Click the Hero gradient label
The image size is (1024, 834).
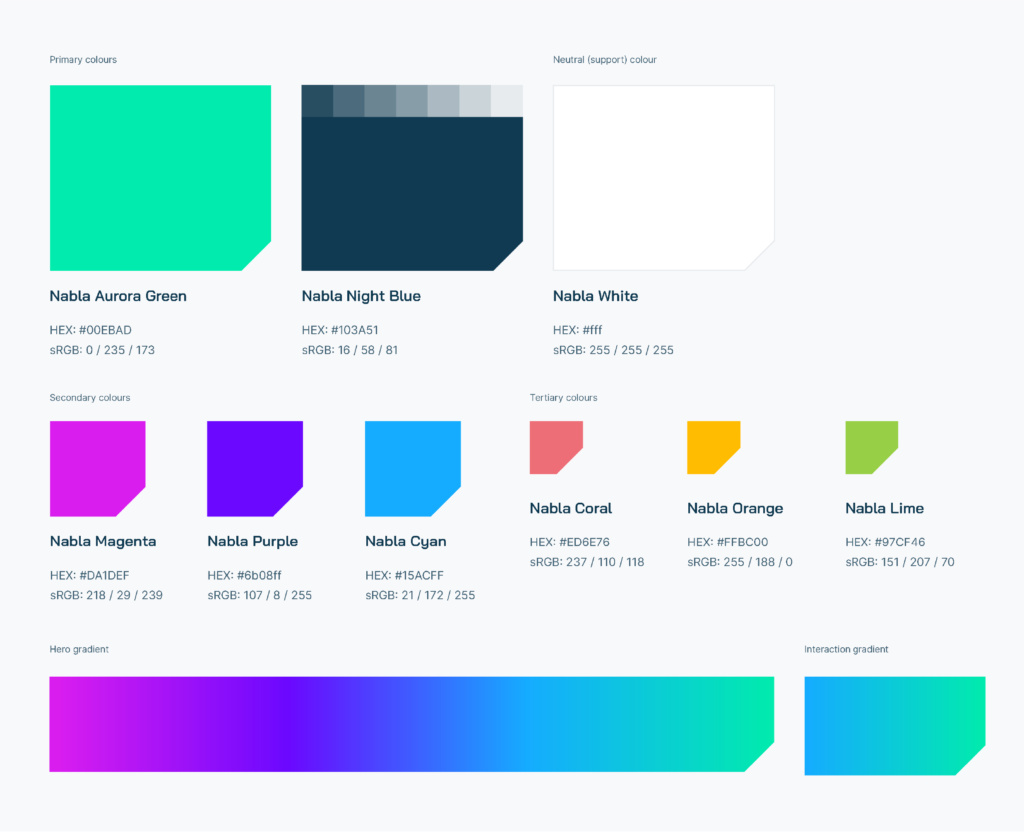pyautogui.click(x=77, y=649)
